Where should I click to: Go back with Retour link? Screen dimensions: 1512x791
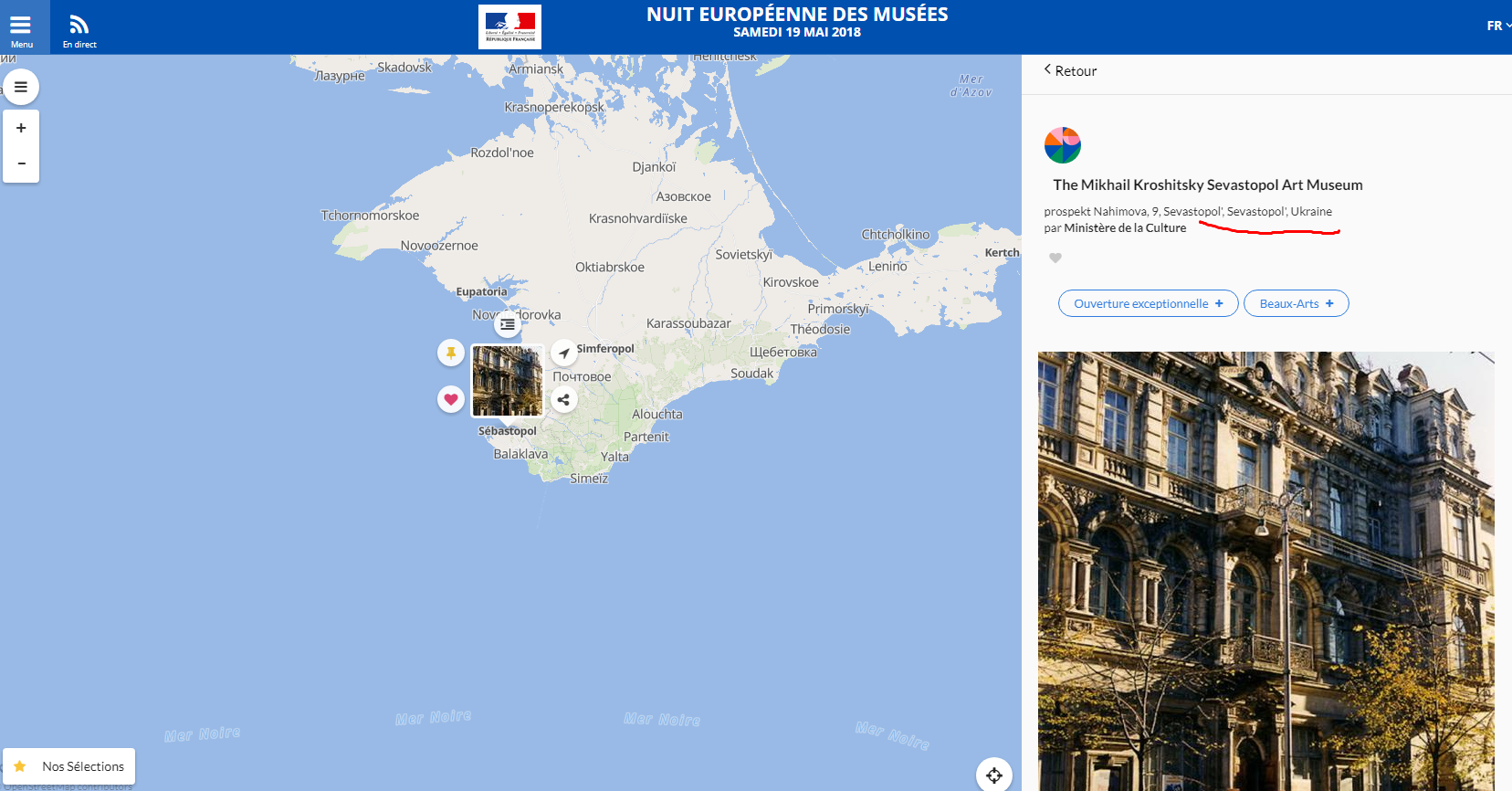coord(1070,70)
